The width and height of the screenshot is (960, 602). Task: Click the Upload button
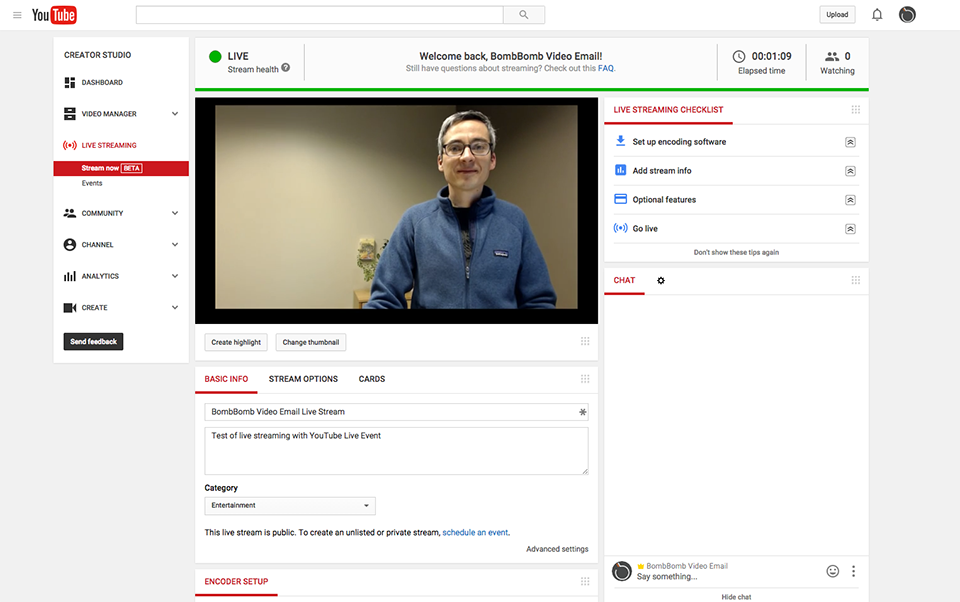pyautogui.click(x=837, y=15)
